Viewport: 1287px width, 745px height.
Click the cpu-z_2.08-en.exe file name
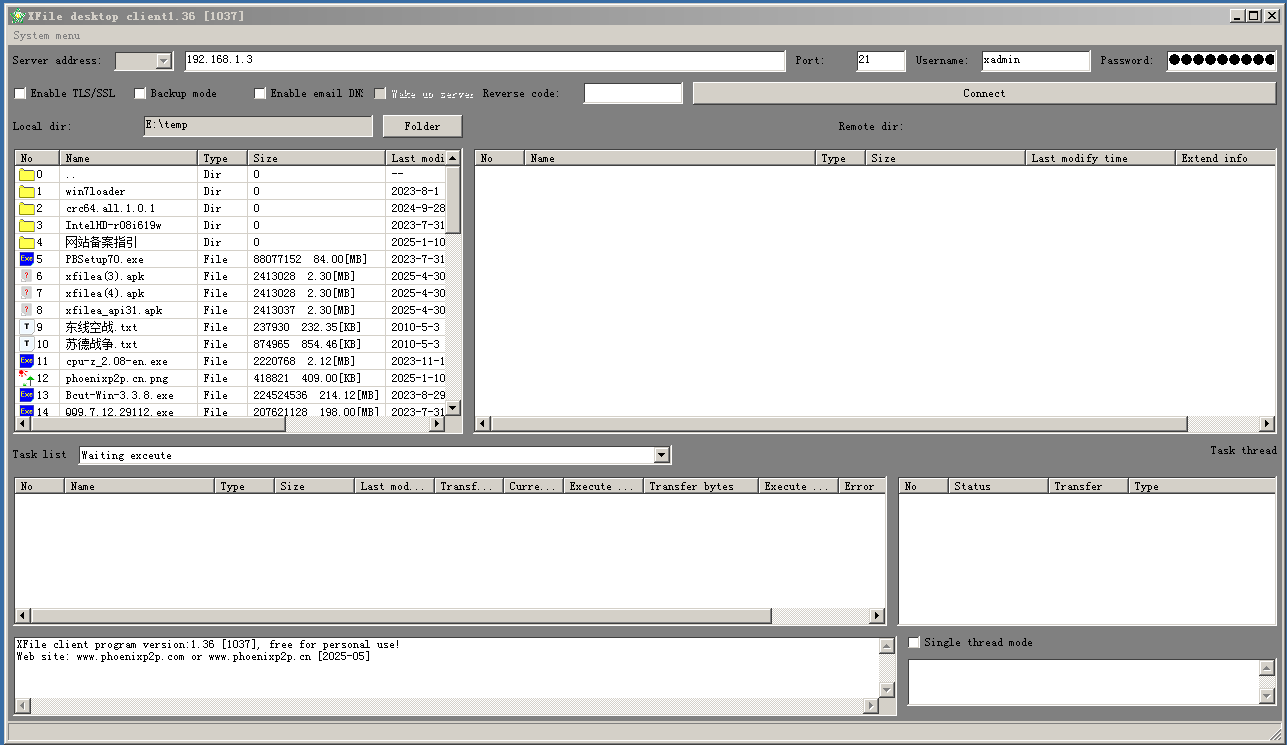coord(117,362)
